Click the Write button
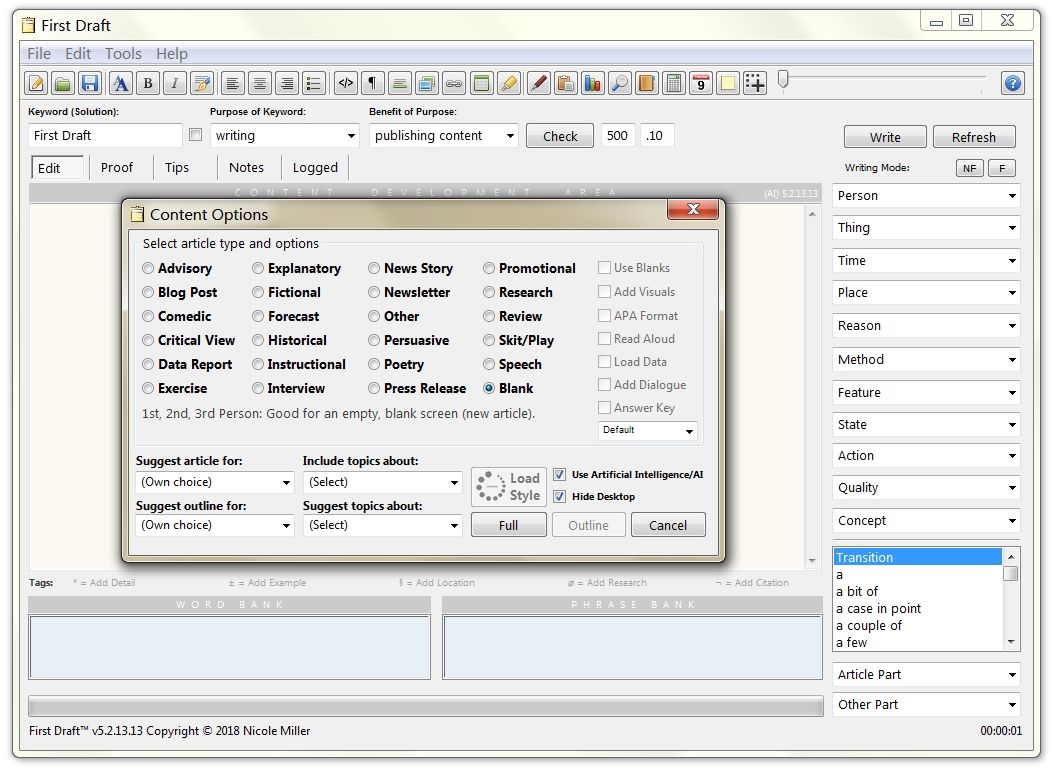 point(885,137)
